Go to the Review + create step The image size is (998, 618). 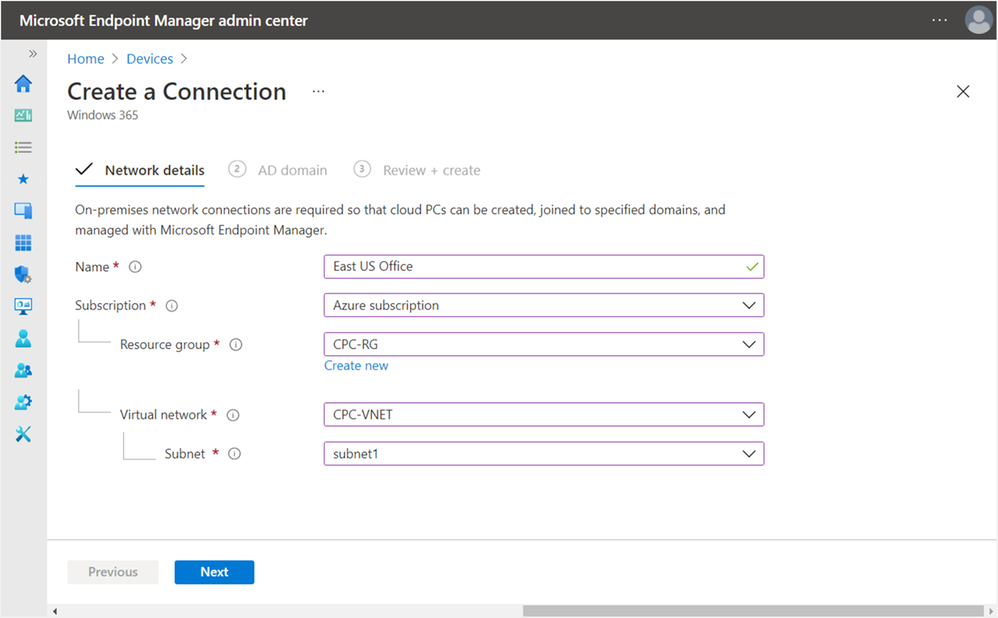(x=431, y=171)
